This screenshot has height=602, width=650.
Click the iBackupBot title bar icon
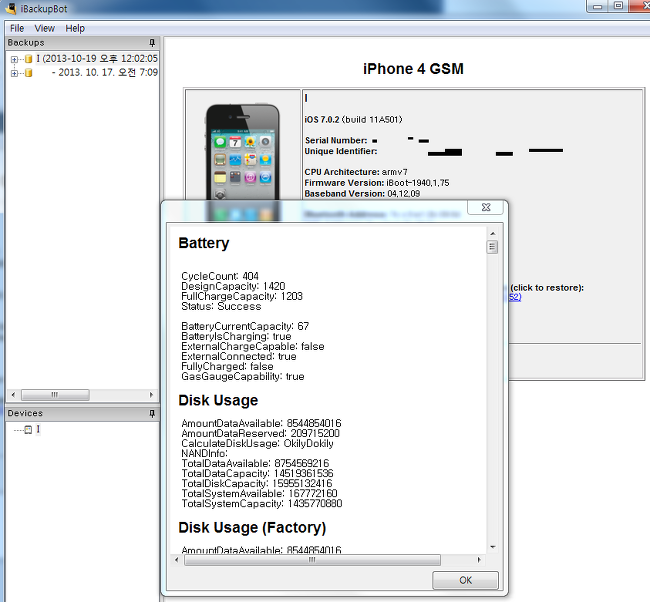click(11, 8)
